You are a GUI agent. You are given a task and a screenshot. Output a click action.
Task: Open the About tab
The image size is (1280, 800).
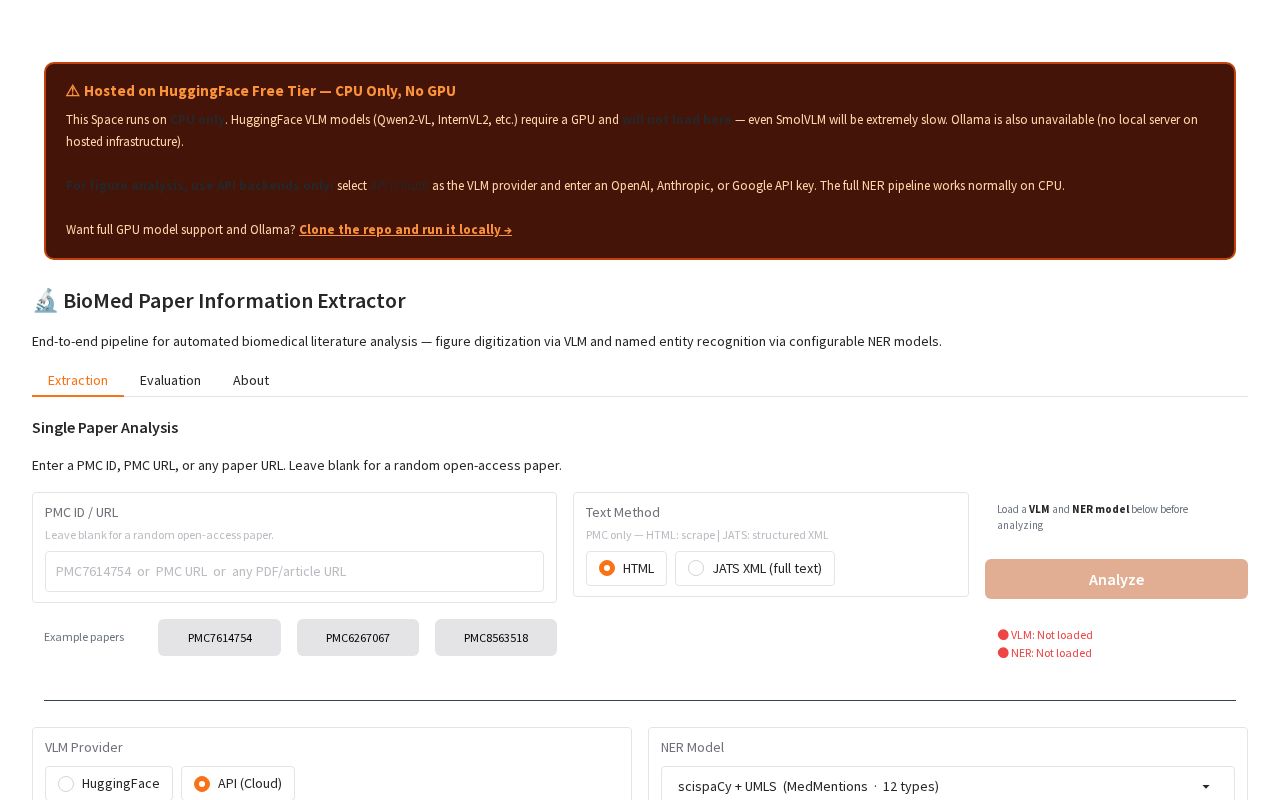coord(251,380)
